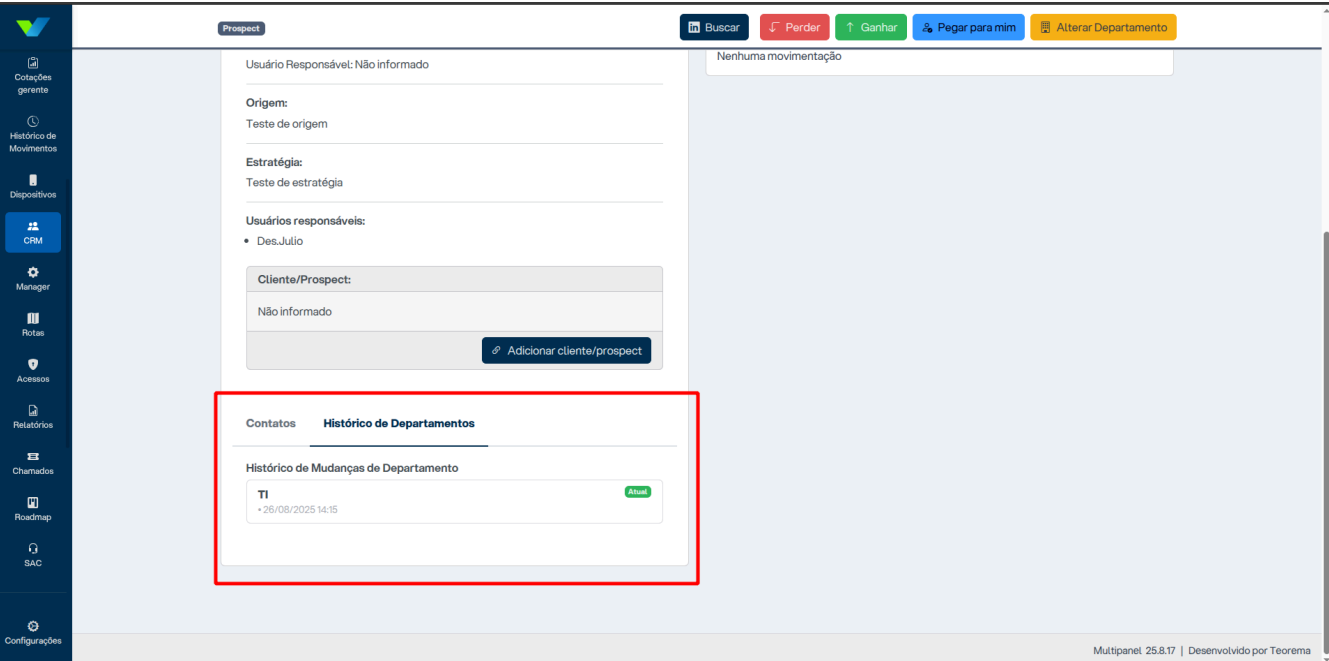Click the green Atual badge
The image size is (1329, 661).
pos(637,491)
